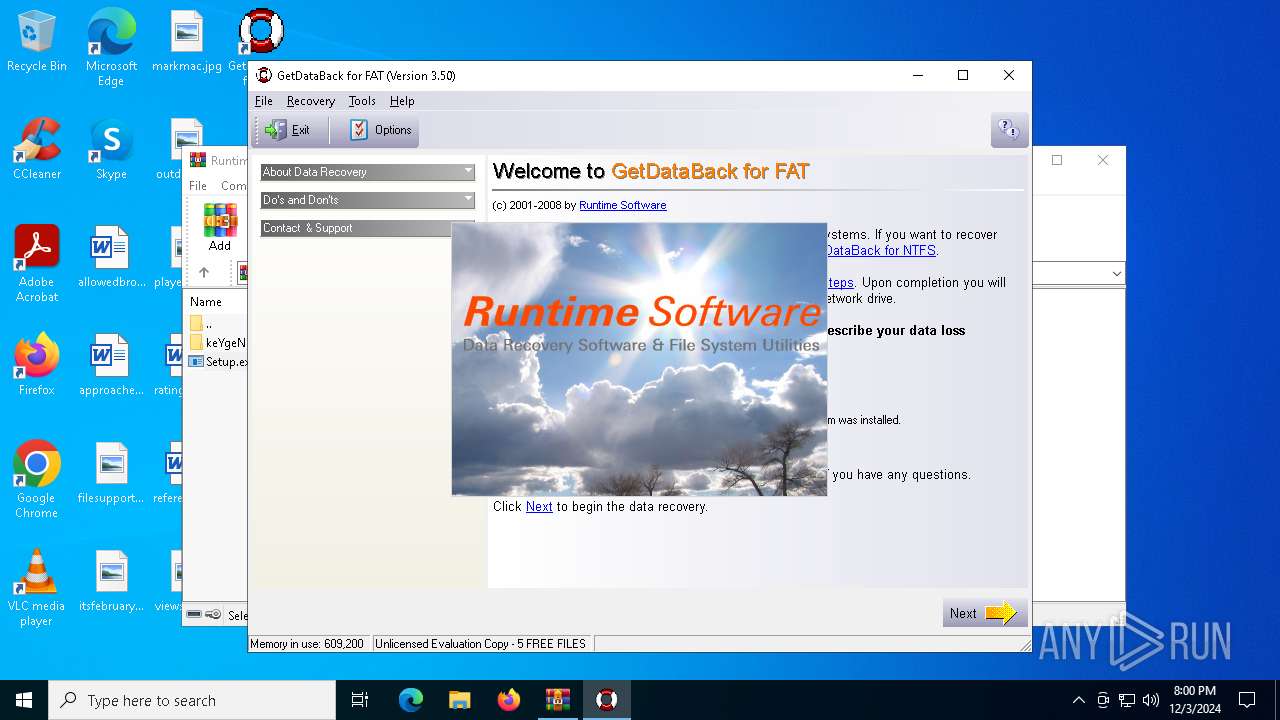
Task: Open the Options toolbar button
Action: (380, 130)
